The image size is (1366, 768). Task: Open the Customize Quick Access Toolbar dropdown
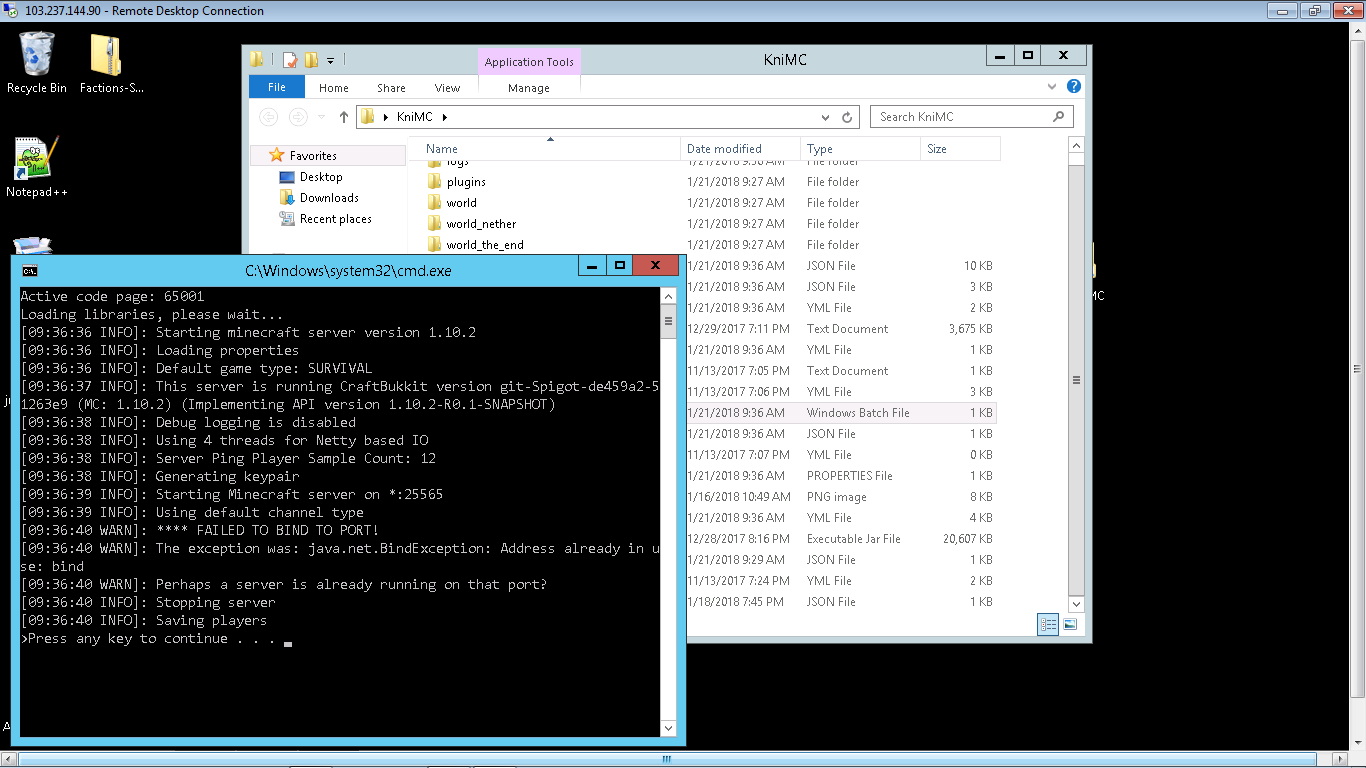click(331, 60)
